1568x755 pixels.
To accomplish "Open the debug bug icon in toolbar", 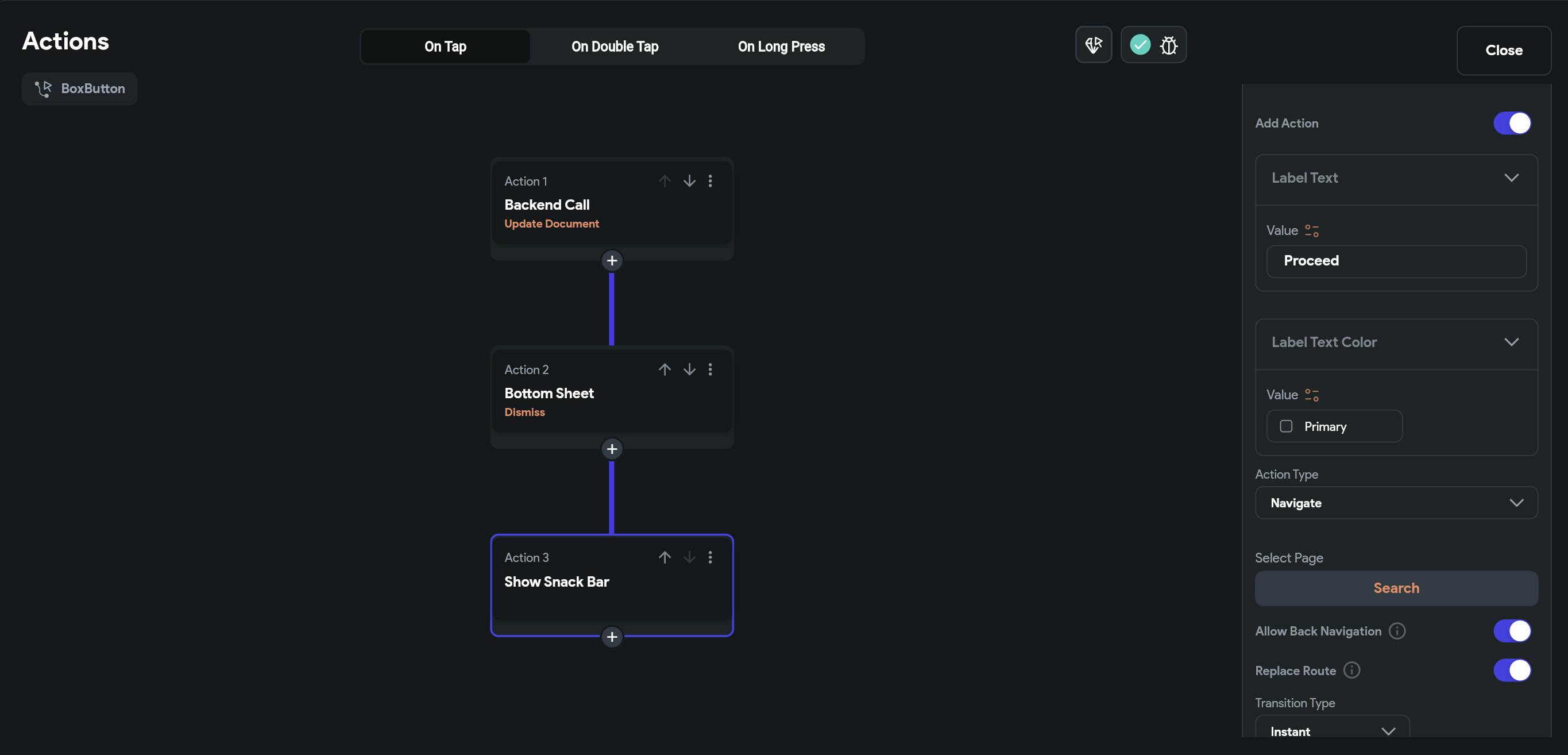I will (x=1168, y=45).
